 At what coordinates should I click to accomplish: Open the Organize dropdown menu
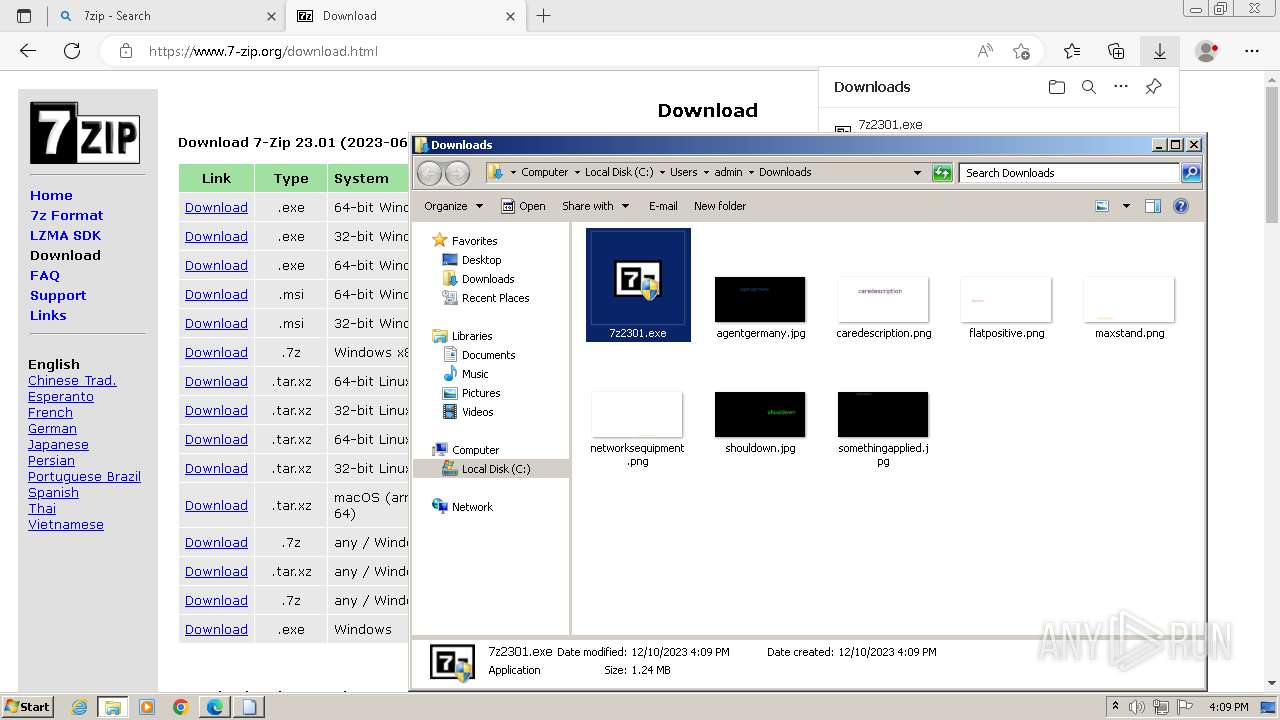pyautogui.click(x=453, y=206)
